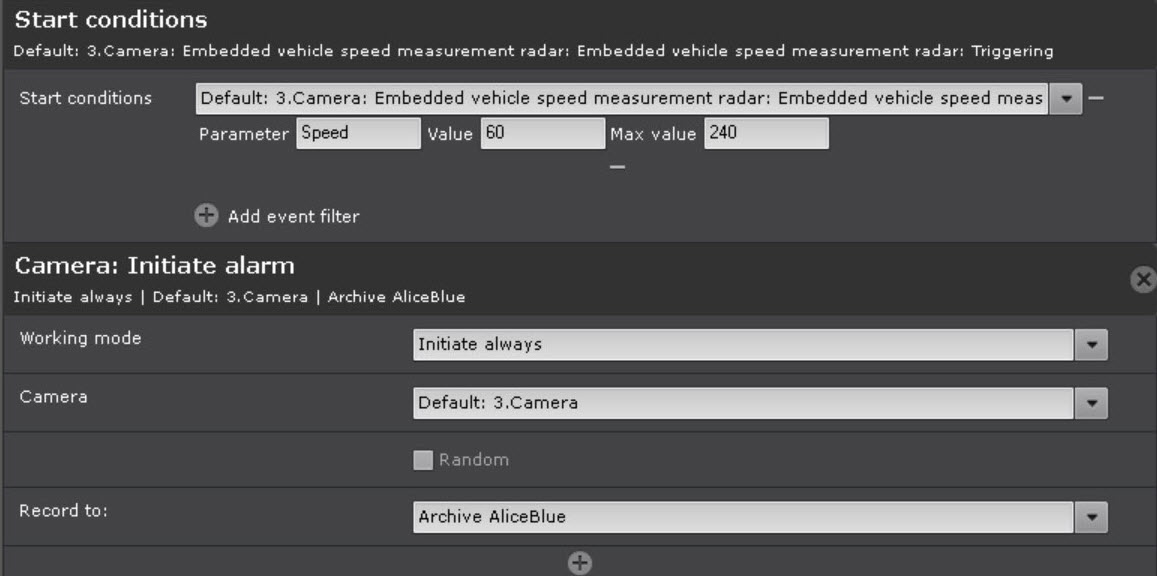Open the Start conditions dropdown arrow
1157x576 pixels.
tap(1067, 98)
